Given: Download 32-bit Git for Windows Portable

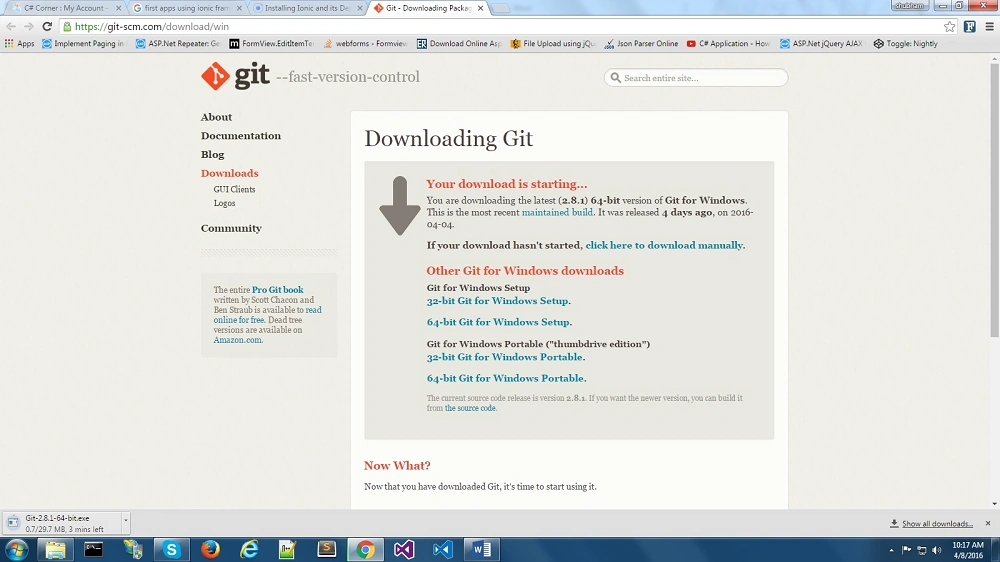Looking at the screenshot, I should pyautogui.click(x=504, y=357).
